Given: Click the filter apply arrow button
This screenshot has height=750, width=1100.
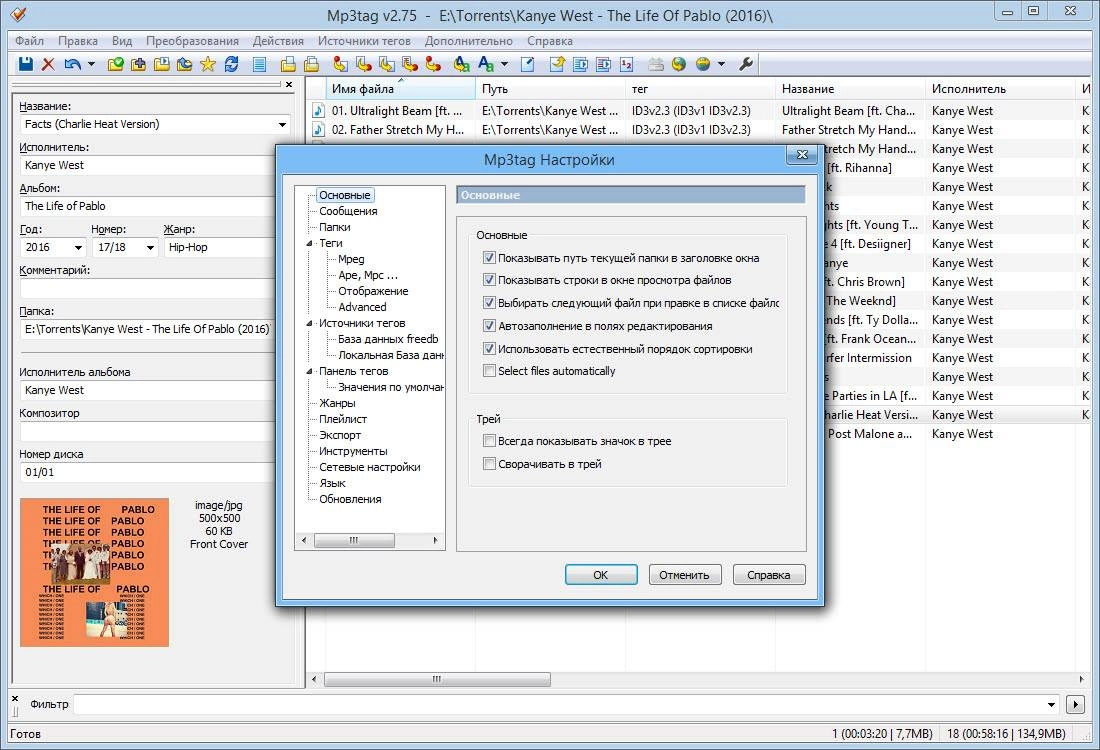Looking at the screenshot, I should pos(1075,704).
